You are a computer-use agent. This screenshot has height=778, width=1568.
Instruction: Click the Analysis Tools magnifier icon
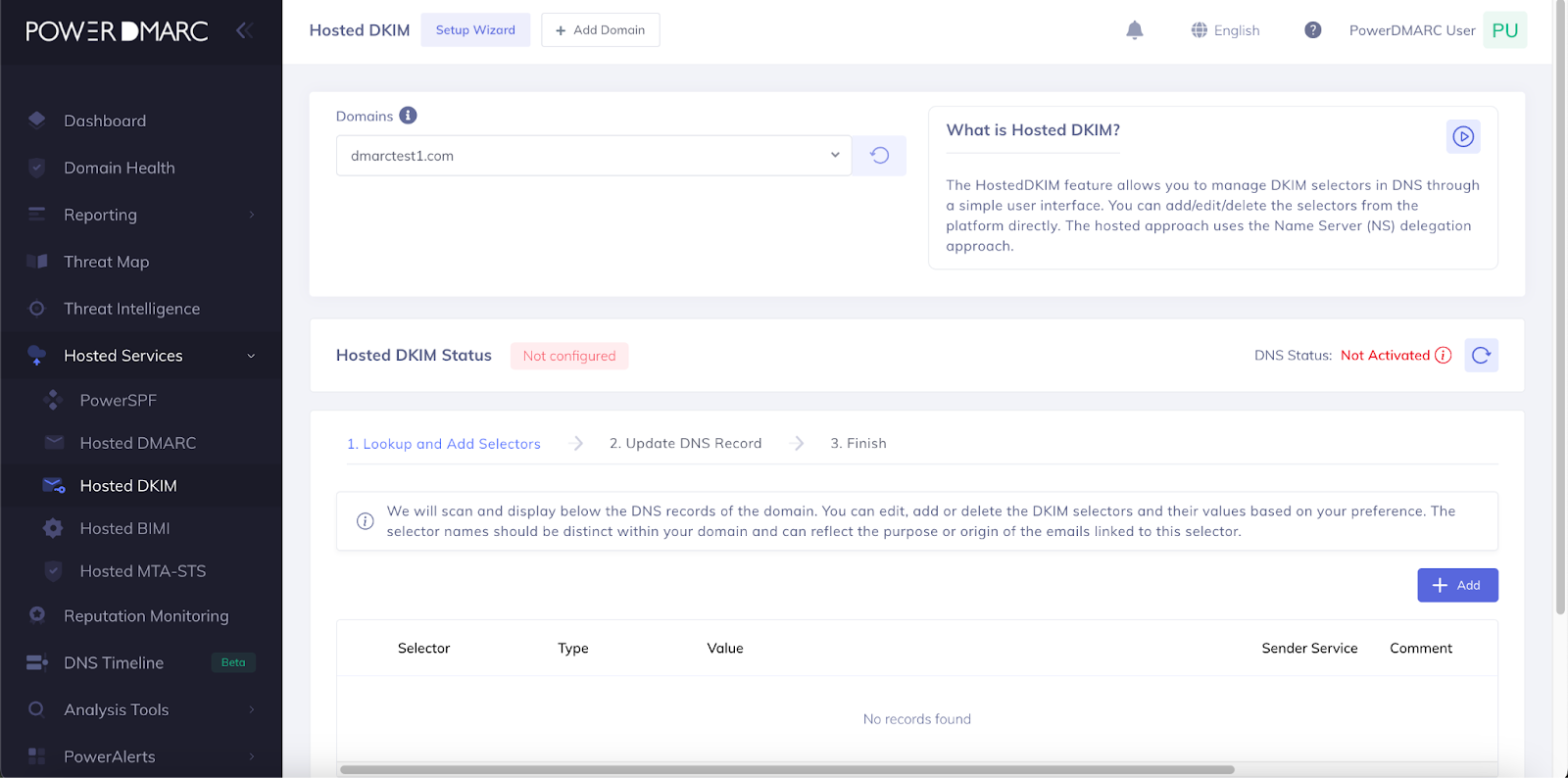click(37, 709)
